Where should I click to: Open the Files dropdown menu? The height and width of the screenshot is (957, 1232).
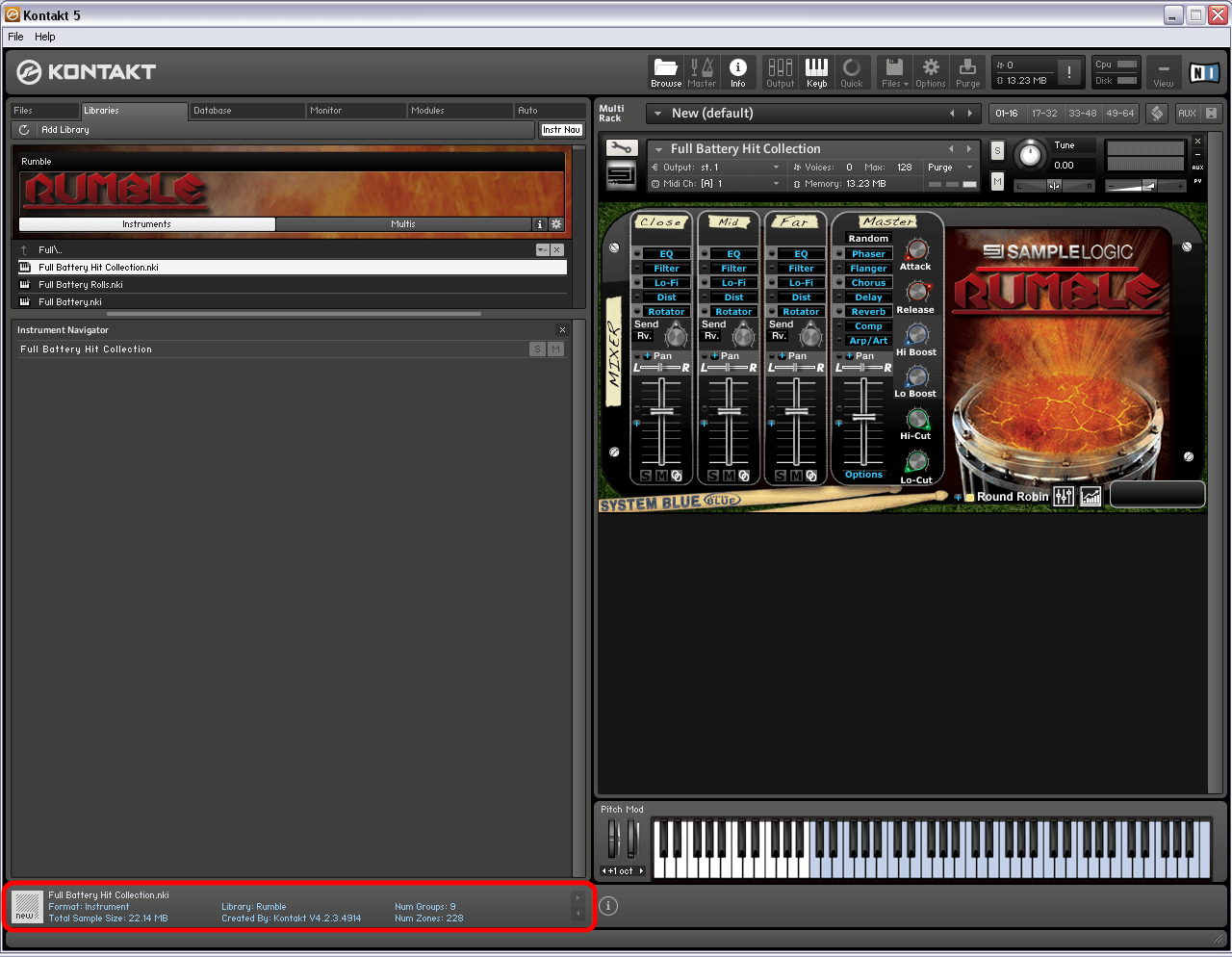coord(894,72)
